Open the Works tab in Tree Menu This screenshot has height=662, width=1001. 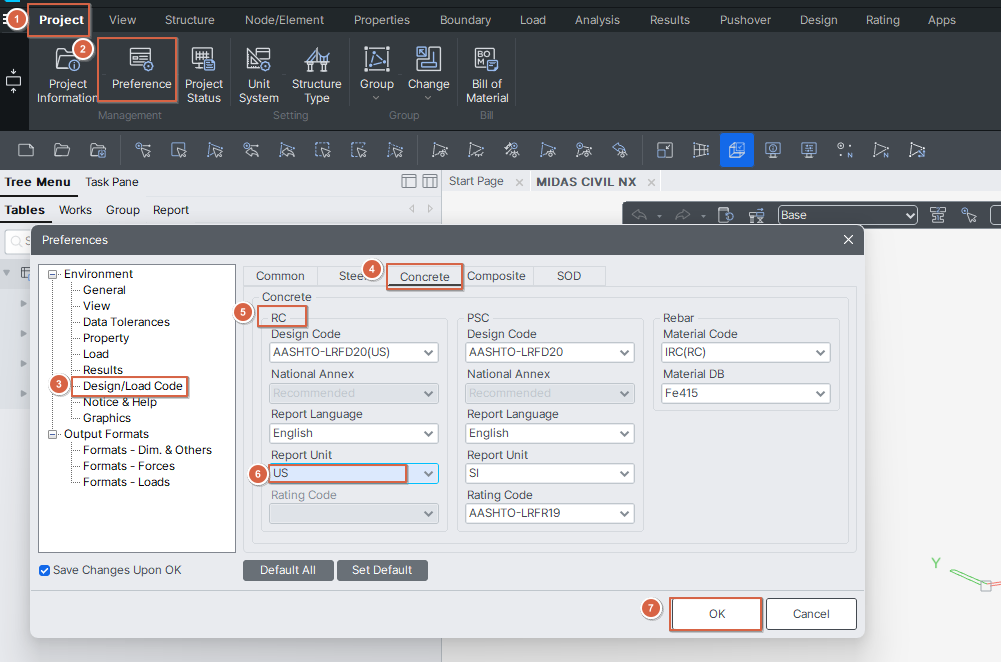coord(75,210)
